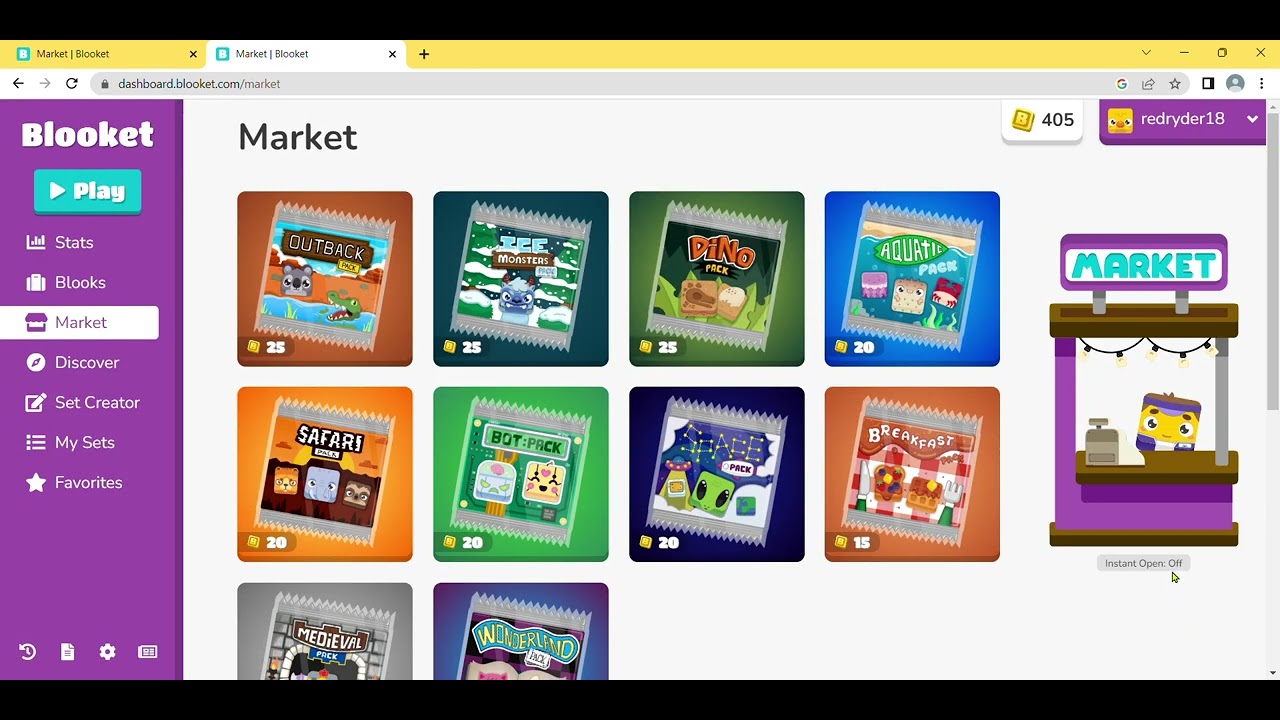Buy the Aquatic pack
This screenshot has width=1280, height=720.
pos(912,279)
